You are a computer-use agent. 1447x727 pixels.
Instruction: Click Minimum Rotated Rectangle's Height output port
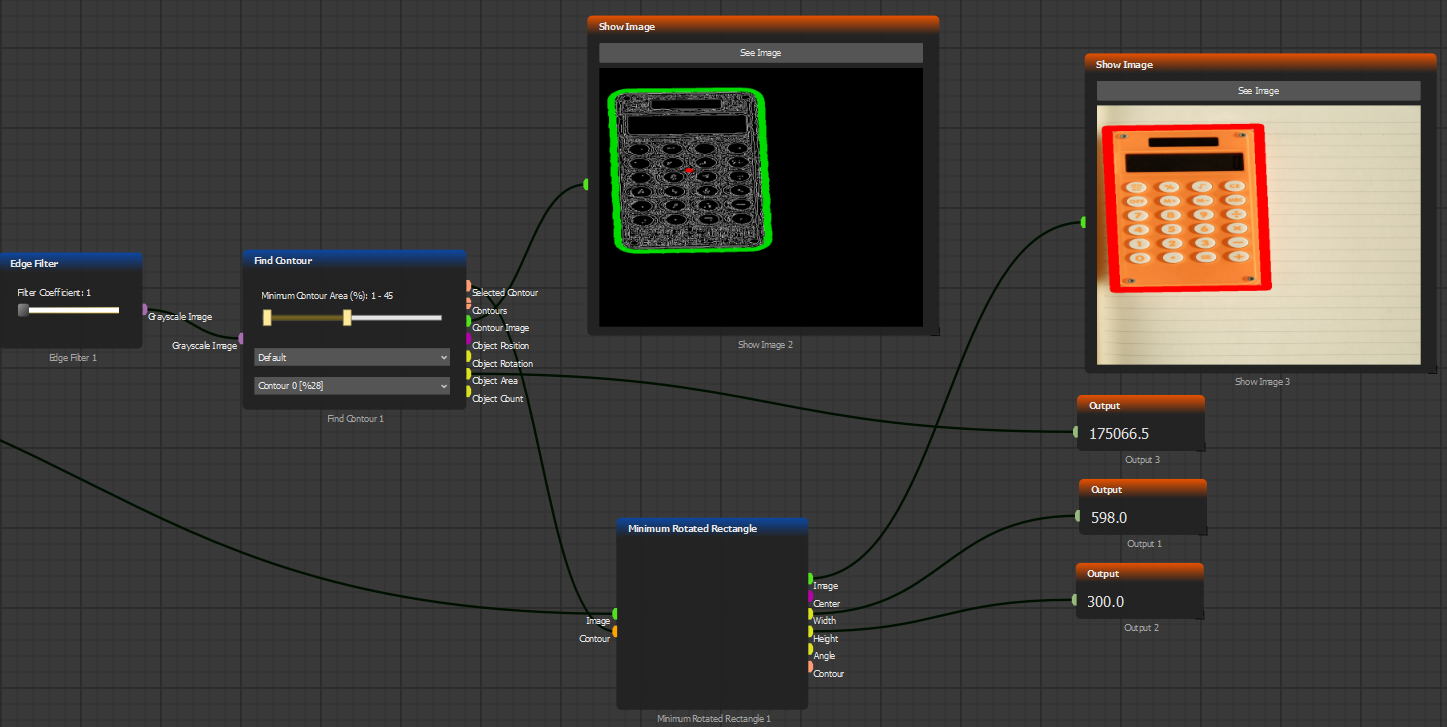tap(810, 631)
